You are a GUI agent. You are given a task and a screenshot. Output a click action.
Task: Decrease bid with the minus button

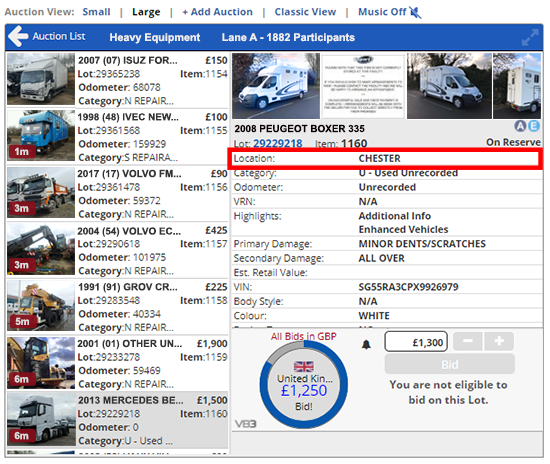(468, 341)
